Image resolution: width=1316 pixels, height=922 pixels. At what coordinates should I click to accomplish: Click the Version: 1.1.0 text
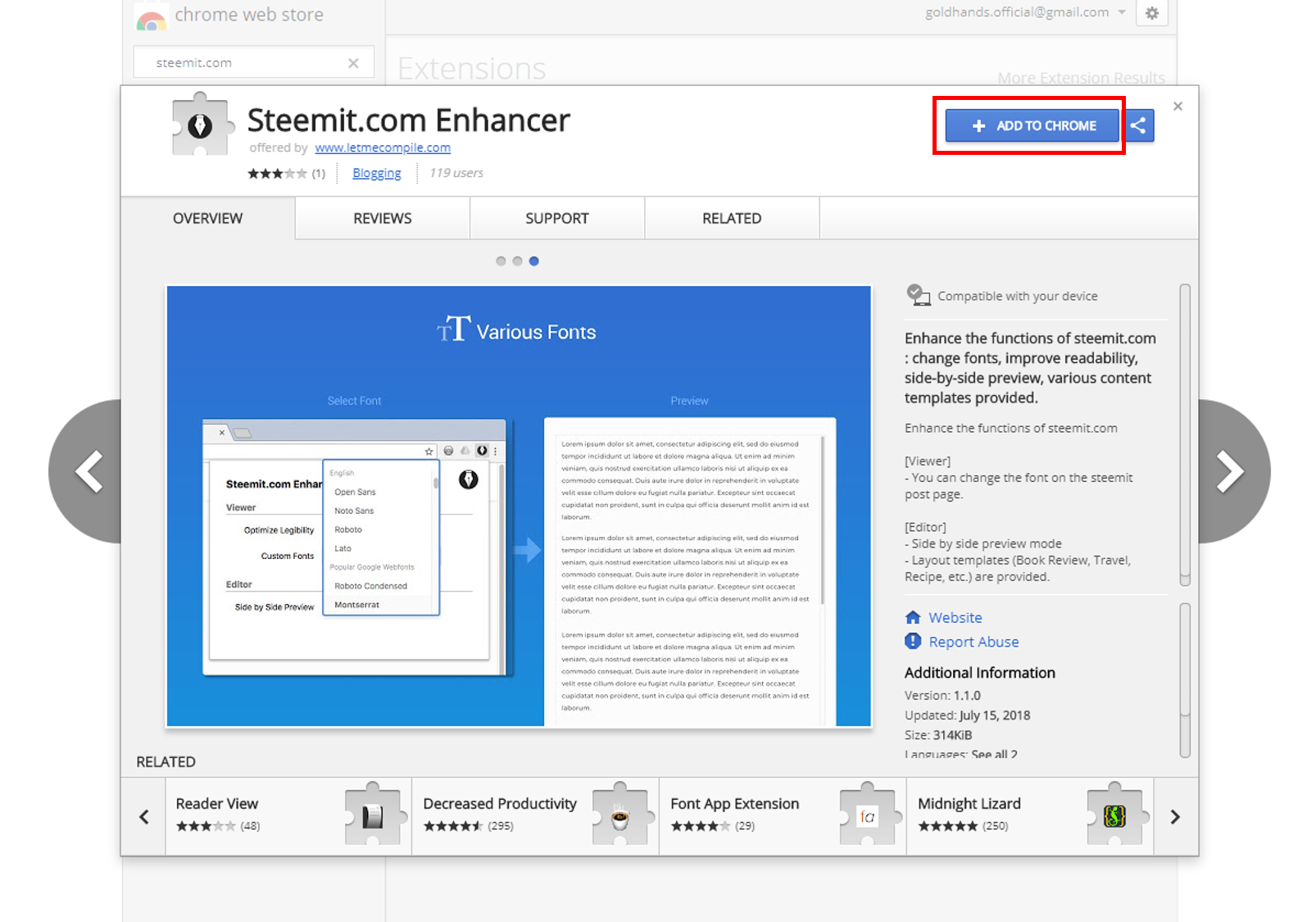click(942, 695)
